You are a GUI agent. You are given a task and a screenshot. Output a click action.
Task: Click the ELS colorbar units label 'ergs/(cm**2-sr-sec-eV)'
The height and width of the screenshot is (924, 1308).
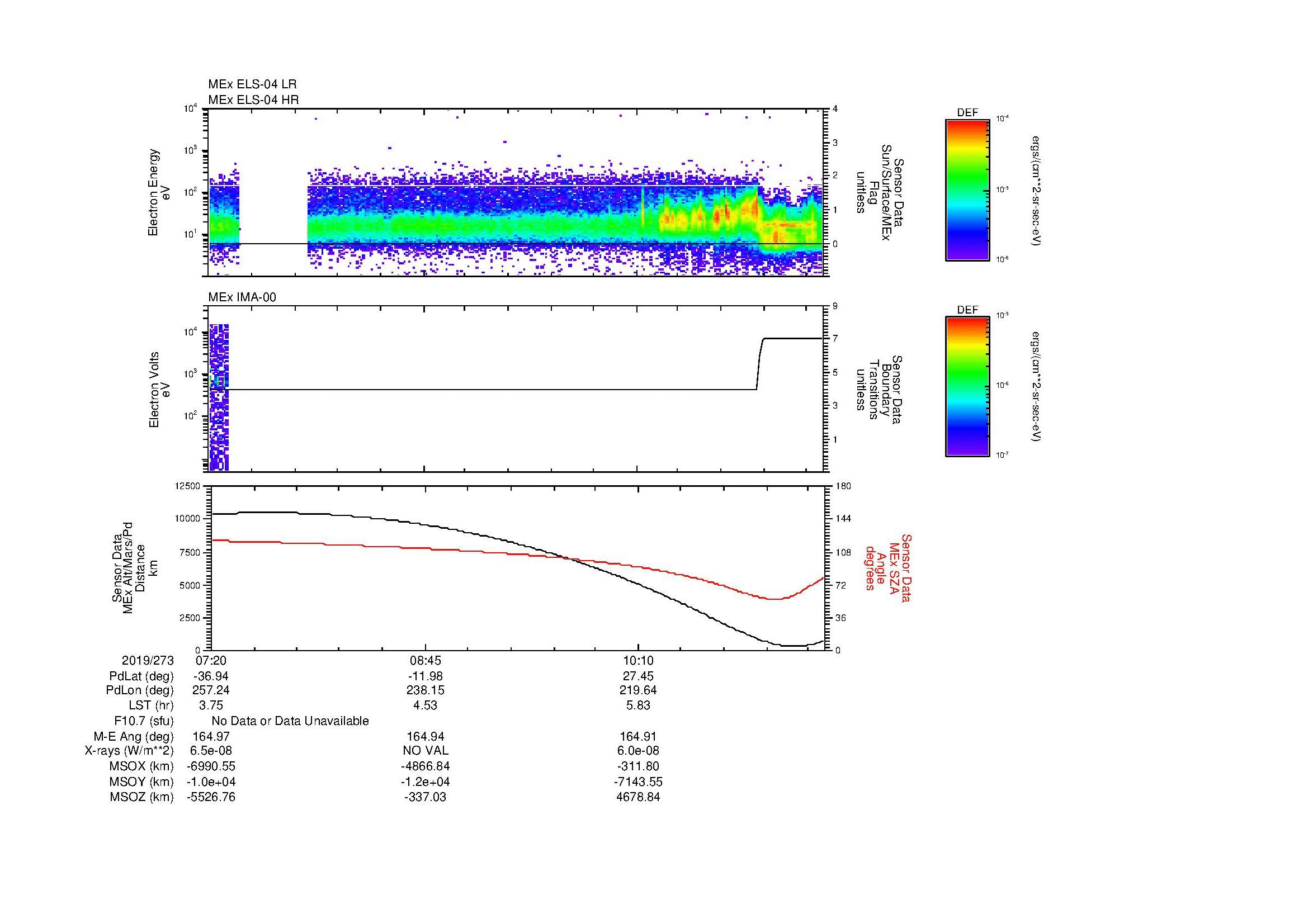(x=1036, y=190)
